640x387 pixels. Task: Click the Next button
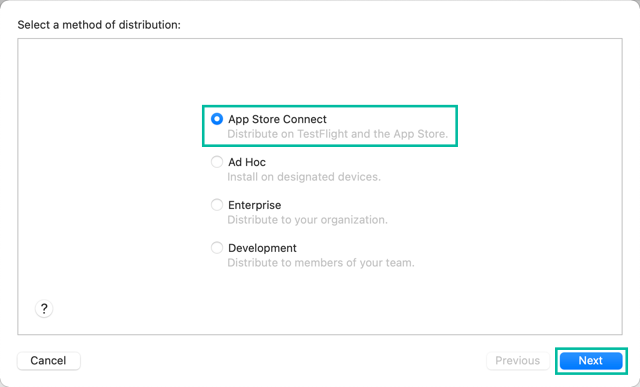tap(591, 361)
